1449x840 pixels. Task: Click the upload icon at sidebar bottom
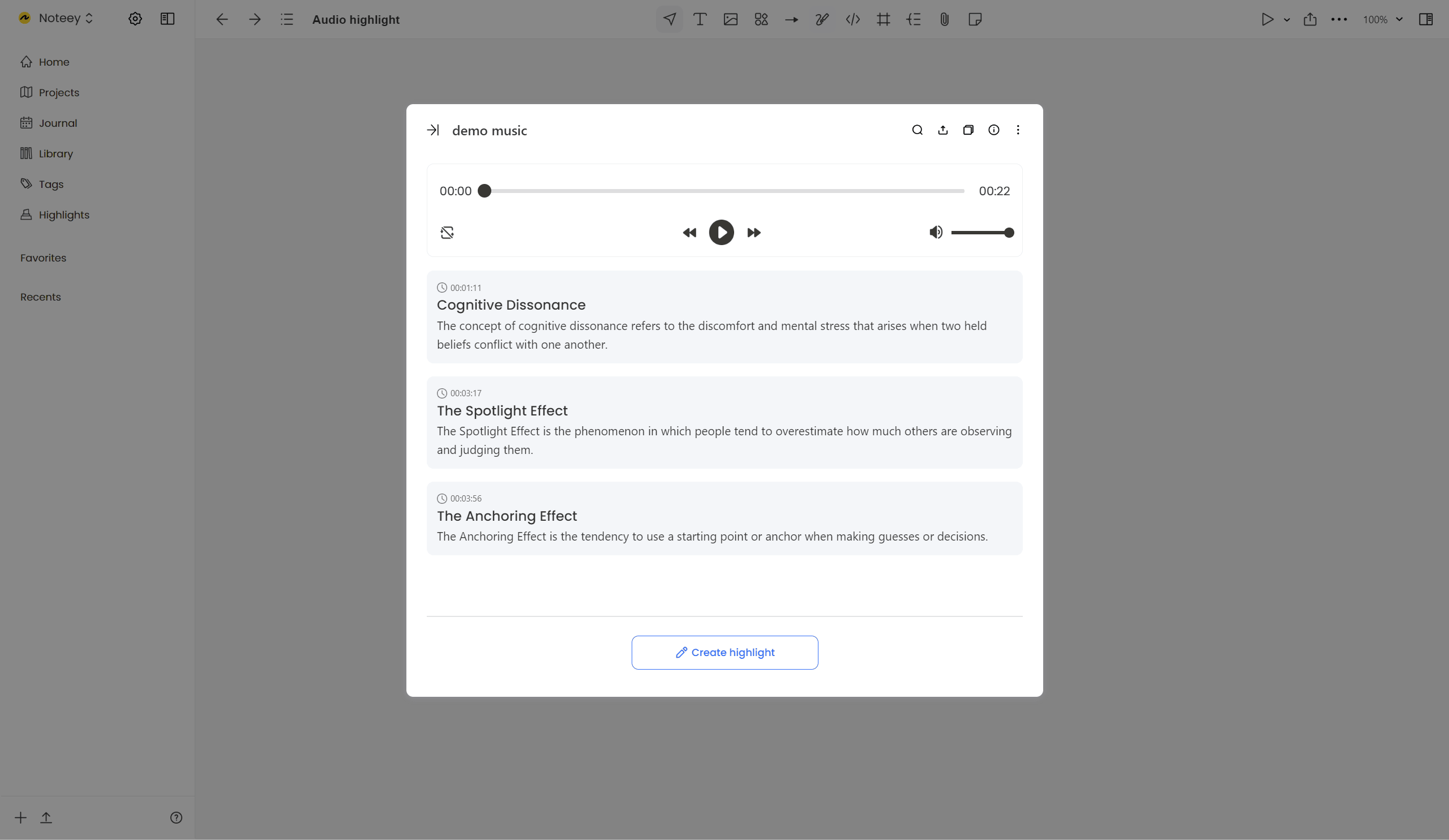46,817
